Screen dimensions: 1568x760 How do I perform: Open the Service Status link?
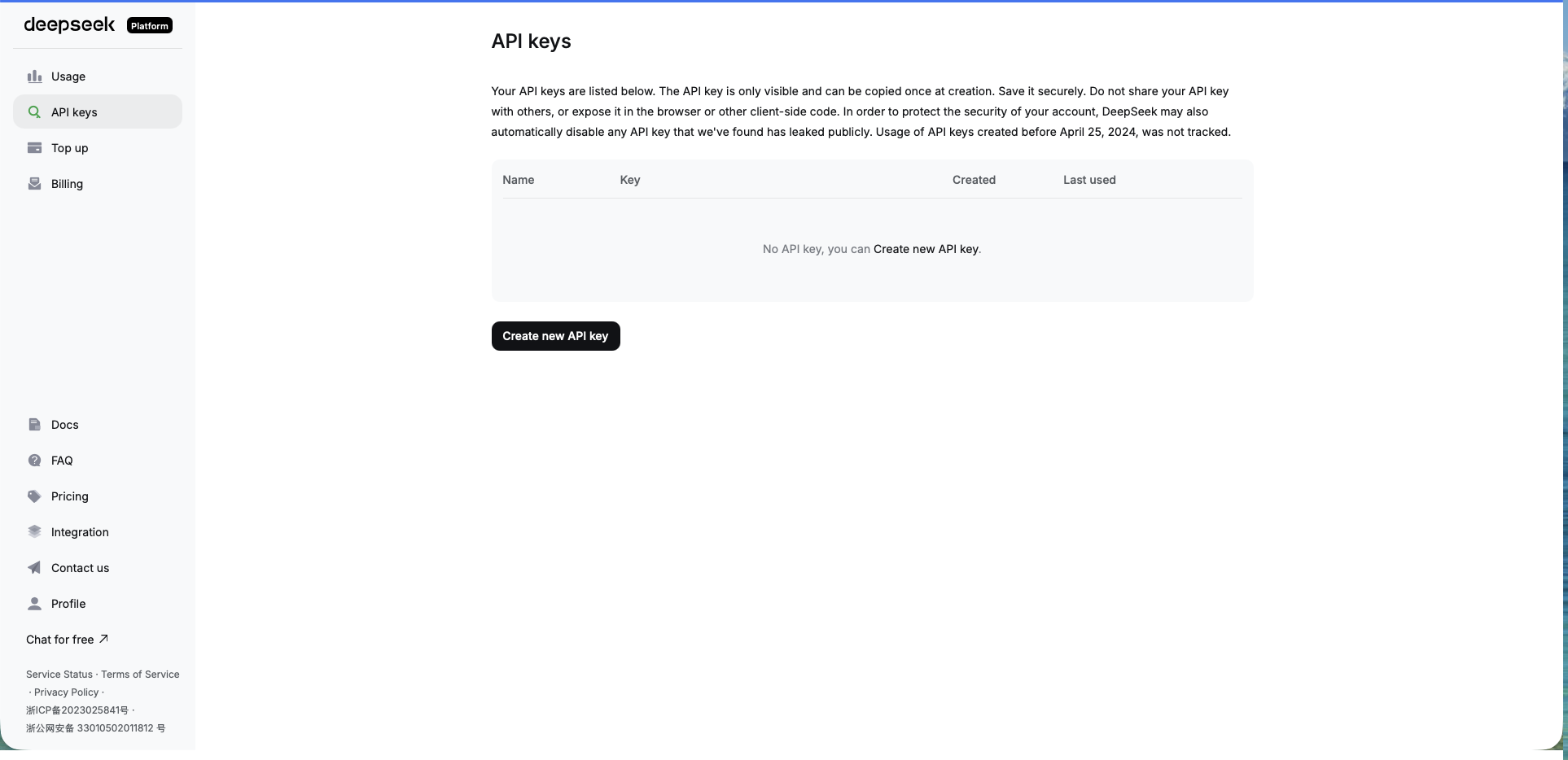point(59,675)
